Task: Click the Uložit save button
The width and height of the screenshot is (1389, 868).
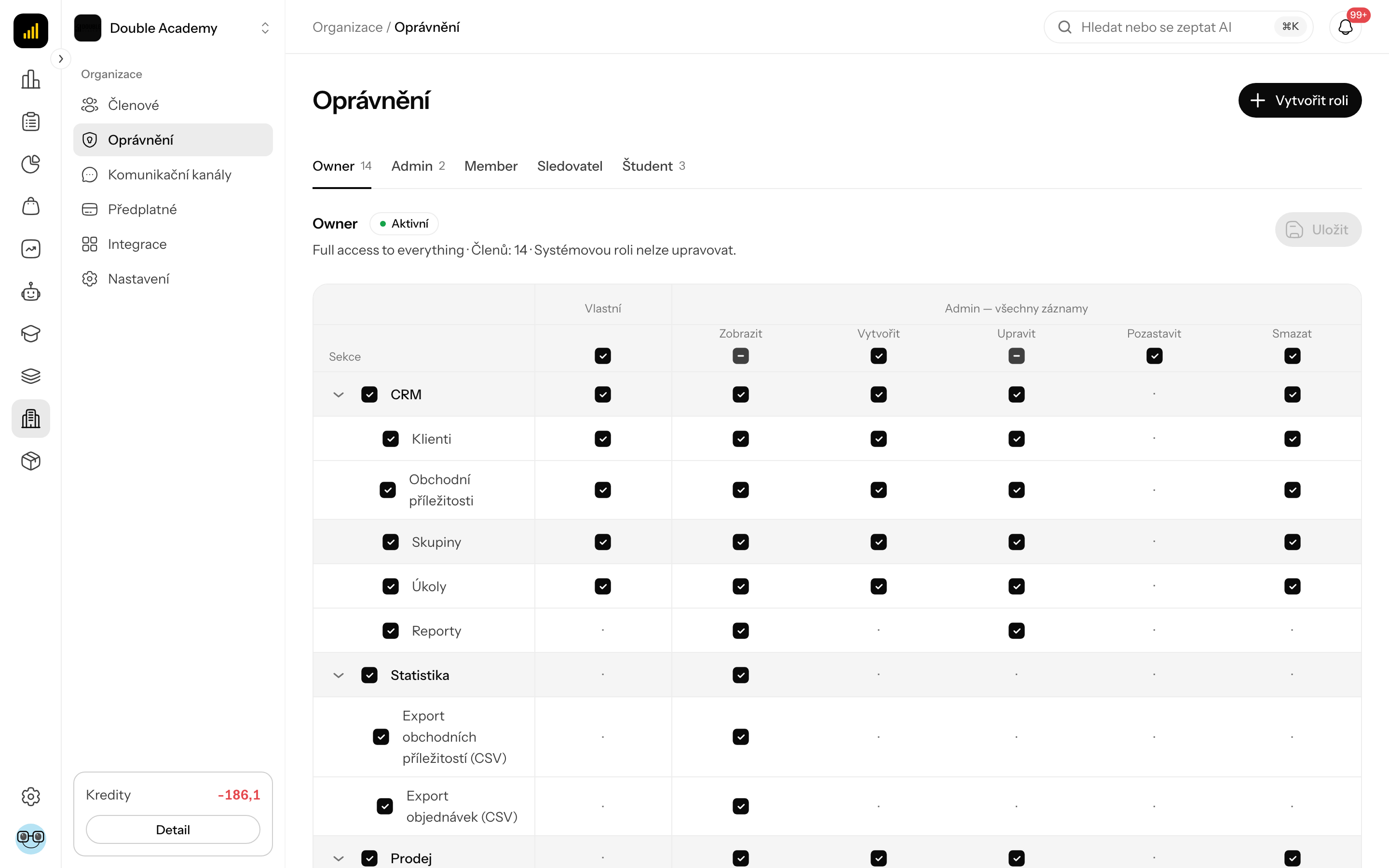Action: tap(1318, 230)
